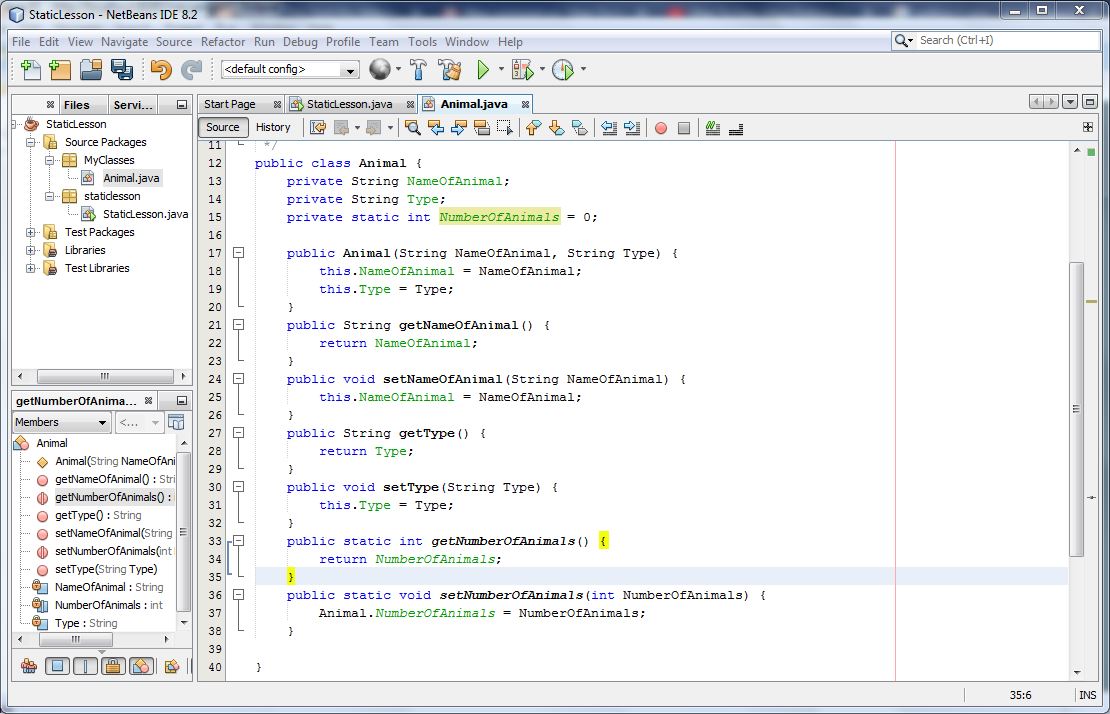The image size is (1110, 714).
Task: Click the Shift Line Left icon
Action: tap(609, 127)
